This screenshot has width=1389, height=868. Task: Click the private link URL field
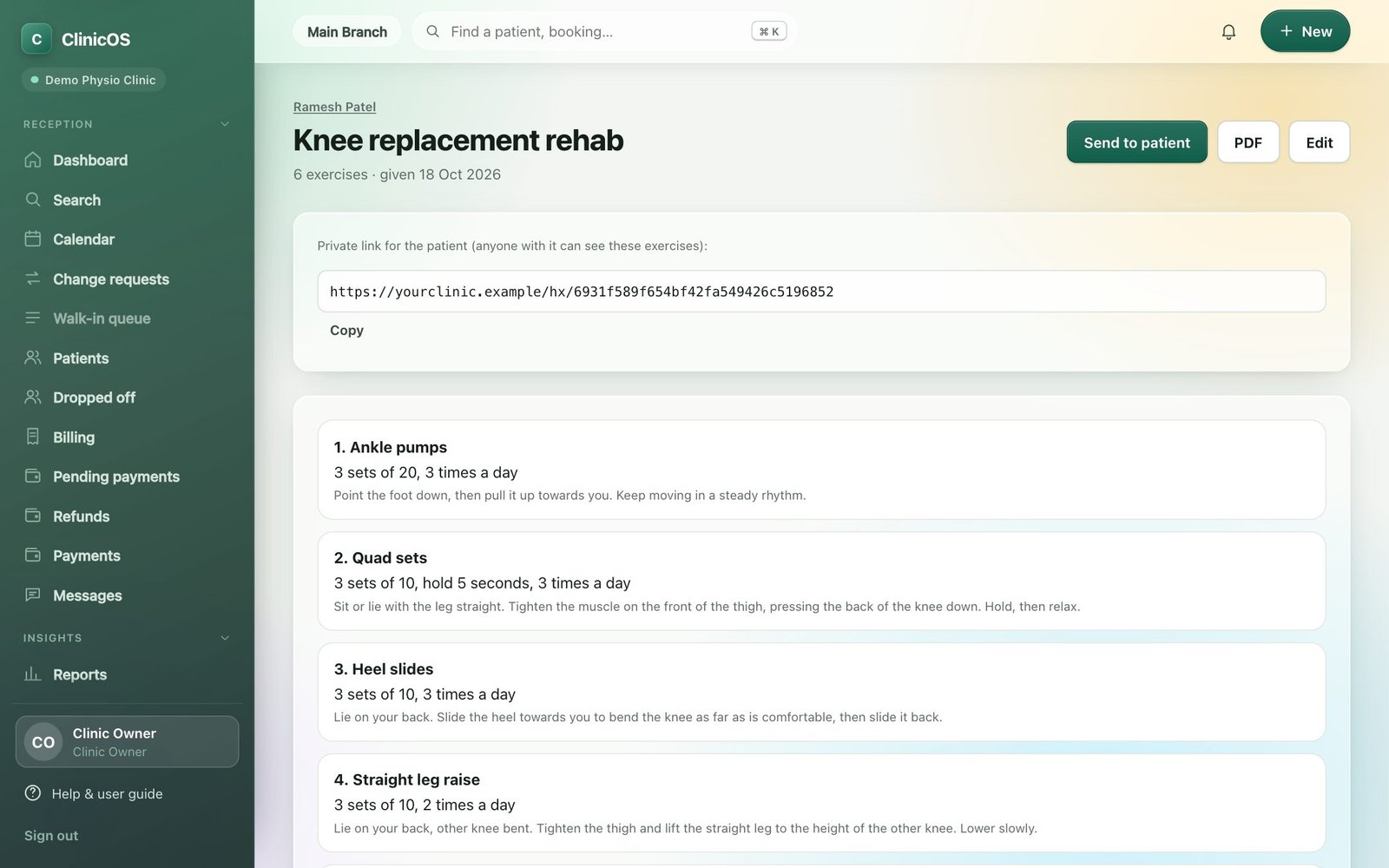821,292
